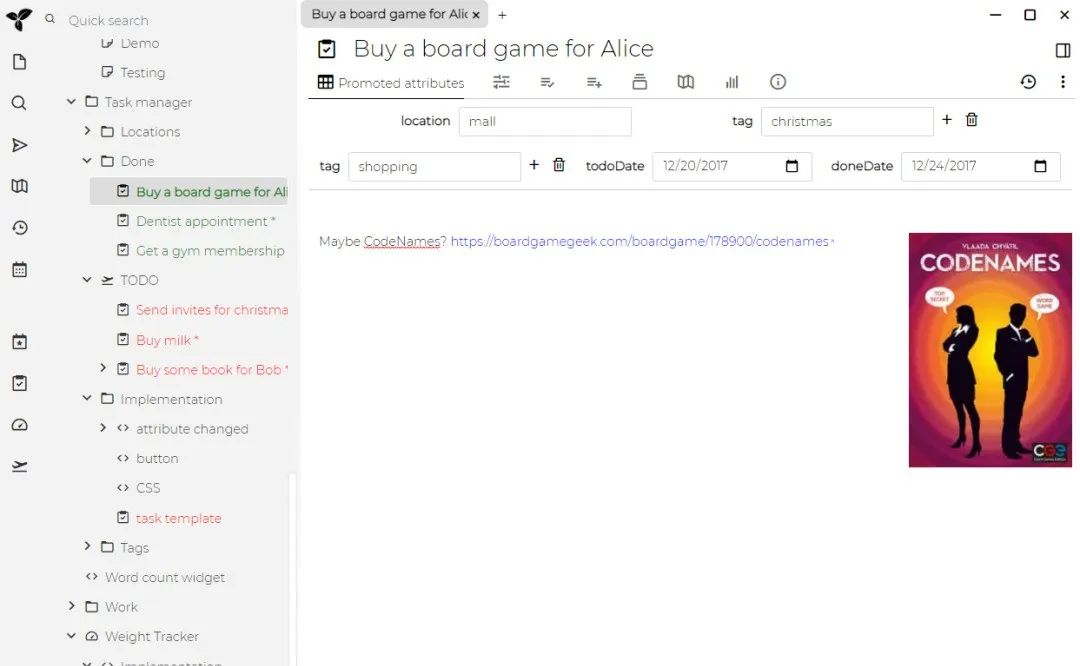Screen dimensions: 1080x666
Task: Open the add-list ribbon icon
Action: 594,82
